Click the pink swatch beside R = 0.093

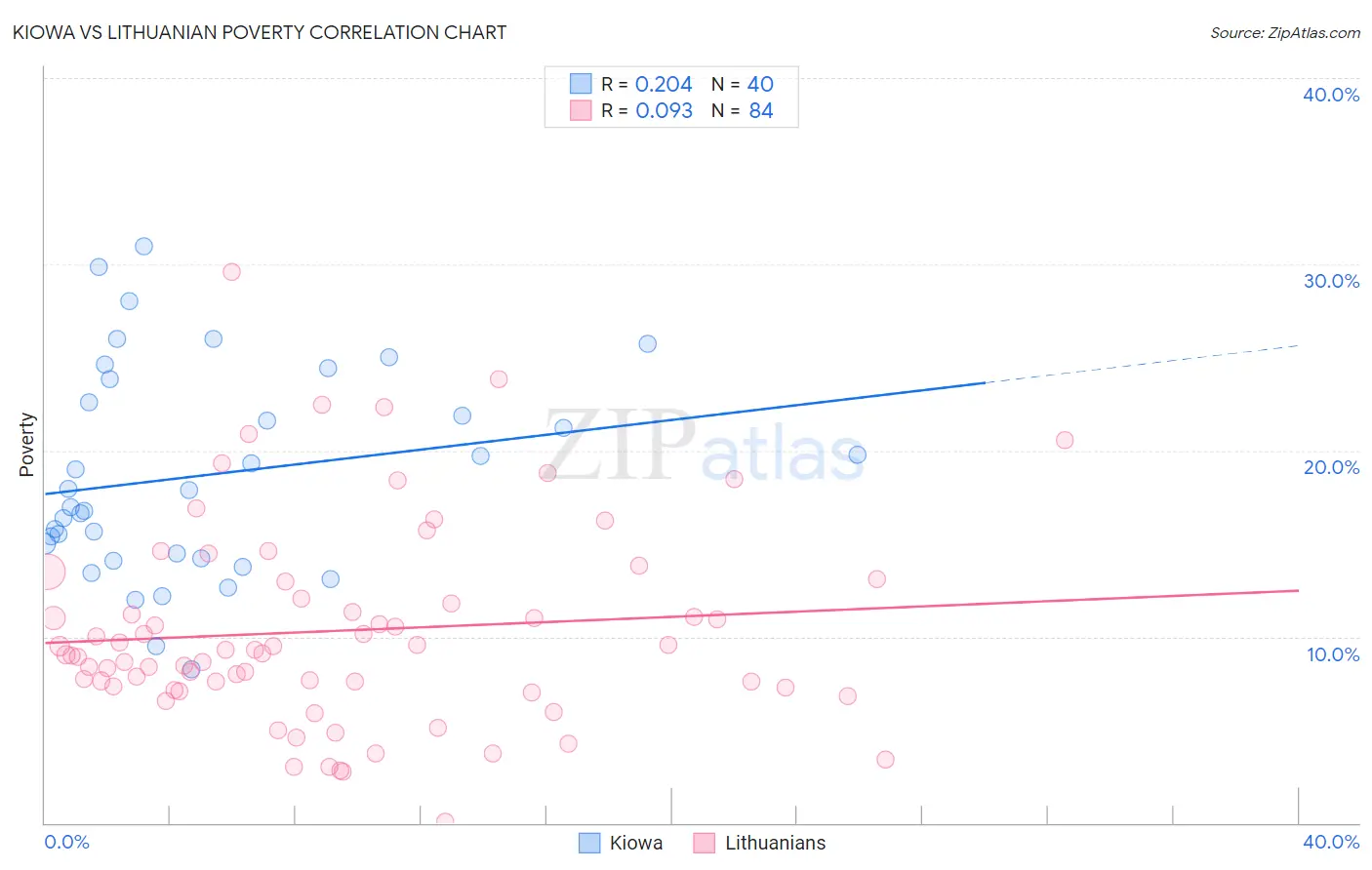coord(581,110)
